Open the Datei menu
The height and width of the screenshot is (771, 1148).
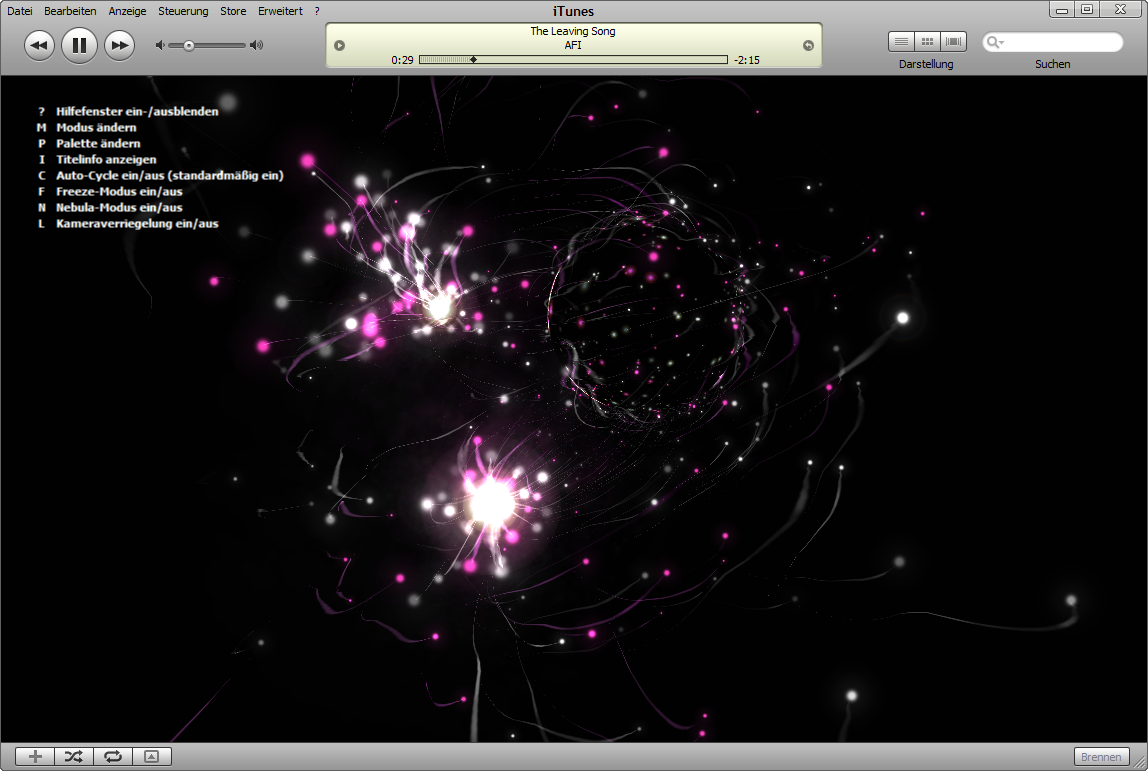(20, 11)
